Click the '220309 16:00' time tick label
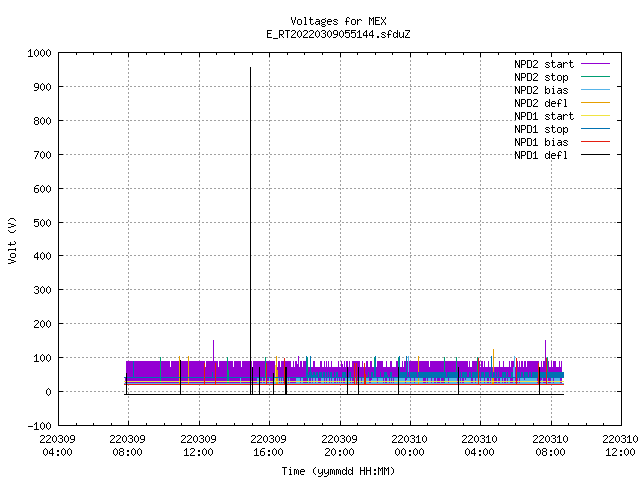Image resolution: width=640 pixels, height=480 pixels. (x=269, y=446)
